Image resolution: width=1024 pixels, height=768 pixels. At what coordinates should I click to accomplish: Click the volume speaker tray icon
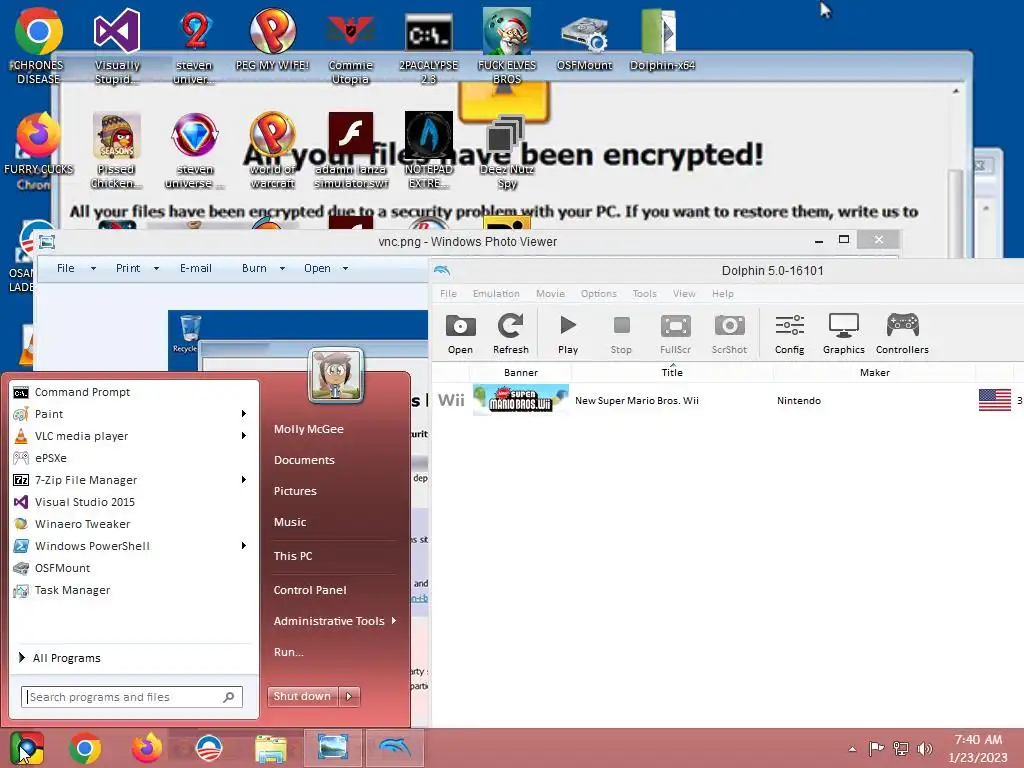(x=925, y=748)
